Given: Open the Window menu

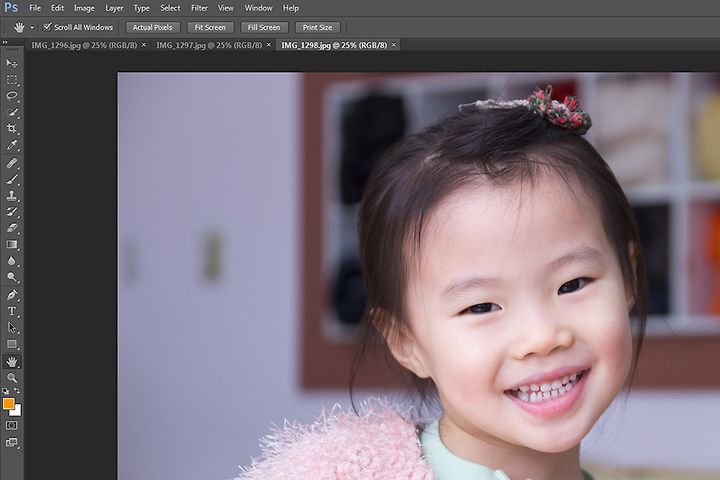Looking at the screenshot, I should pyautogui.click(x=258, y=8).
